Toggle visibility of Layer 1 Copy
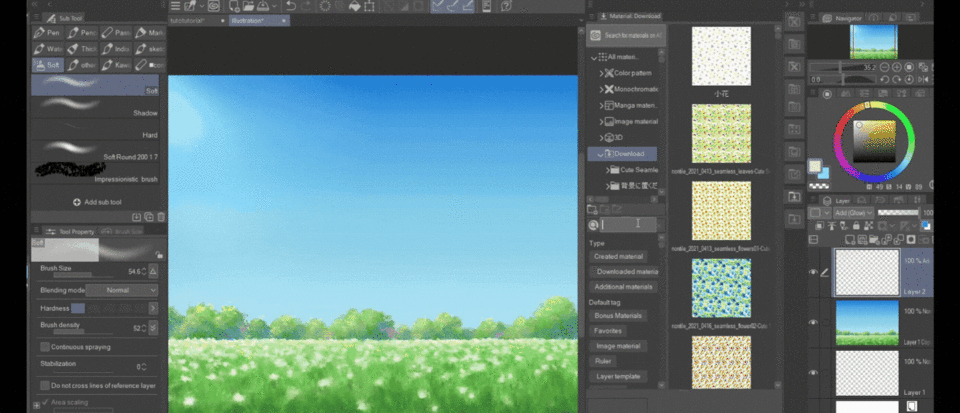The width and height of the screenshot is (960, 413). [813, 322]
